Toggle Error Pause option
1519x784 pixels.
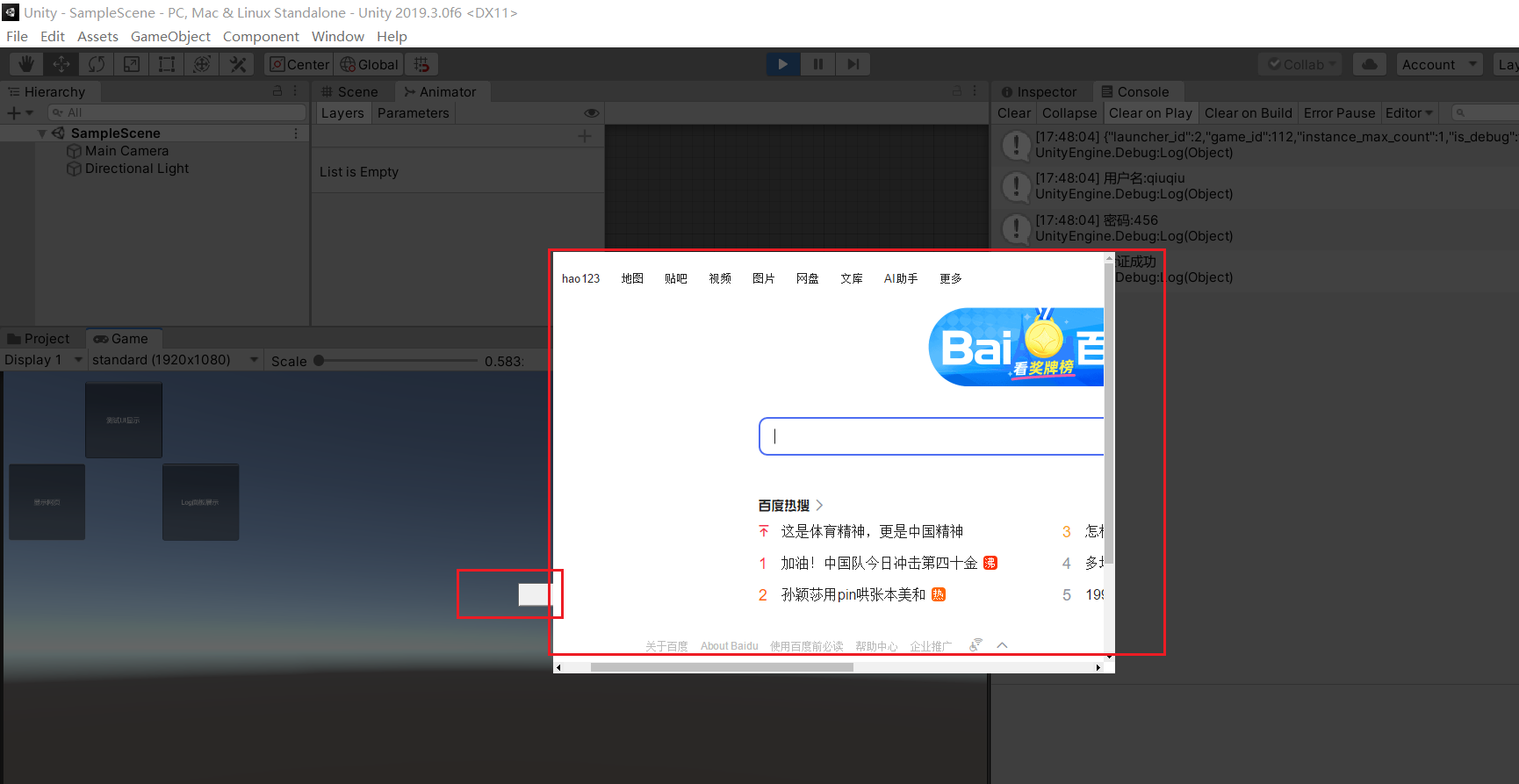[1339, 113]
